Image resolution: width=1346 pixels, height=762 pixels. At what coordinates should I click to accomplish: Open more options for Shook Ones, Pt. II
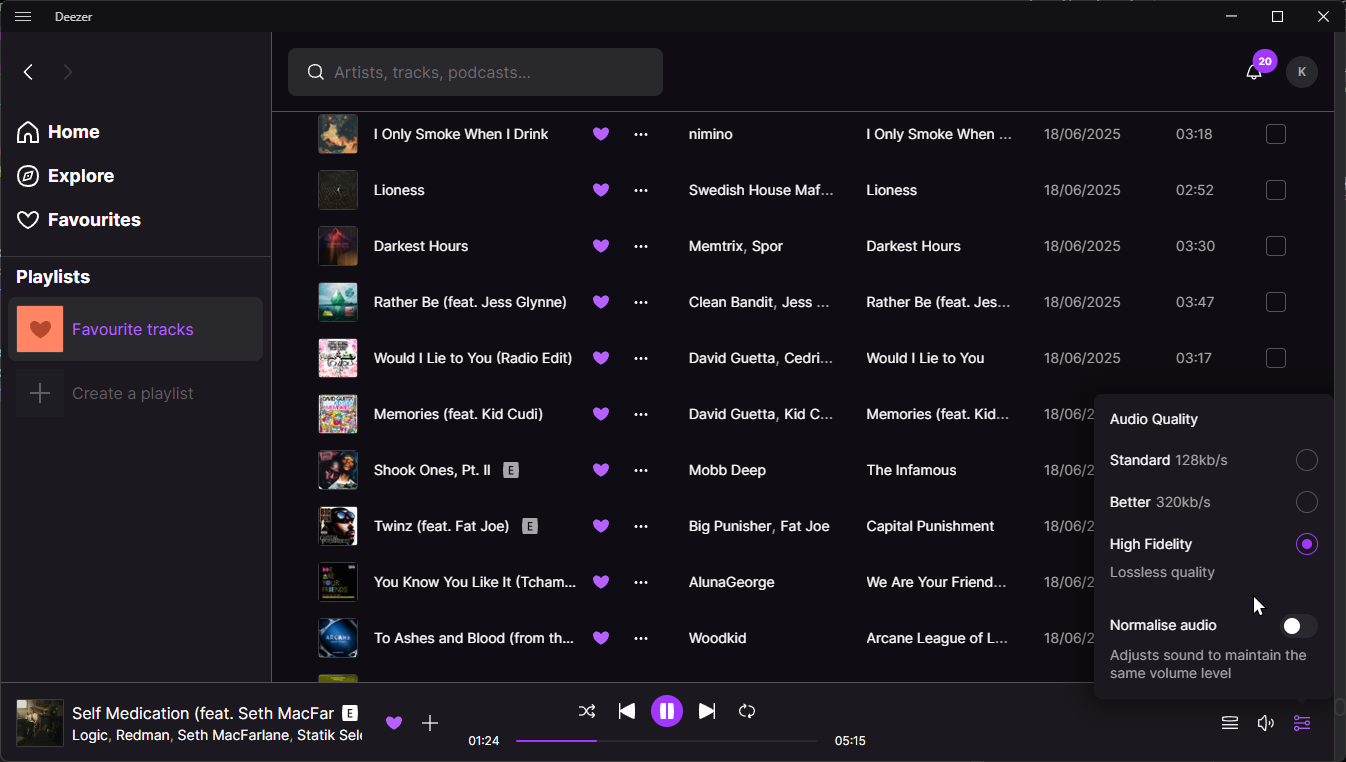641,470
